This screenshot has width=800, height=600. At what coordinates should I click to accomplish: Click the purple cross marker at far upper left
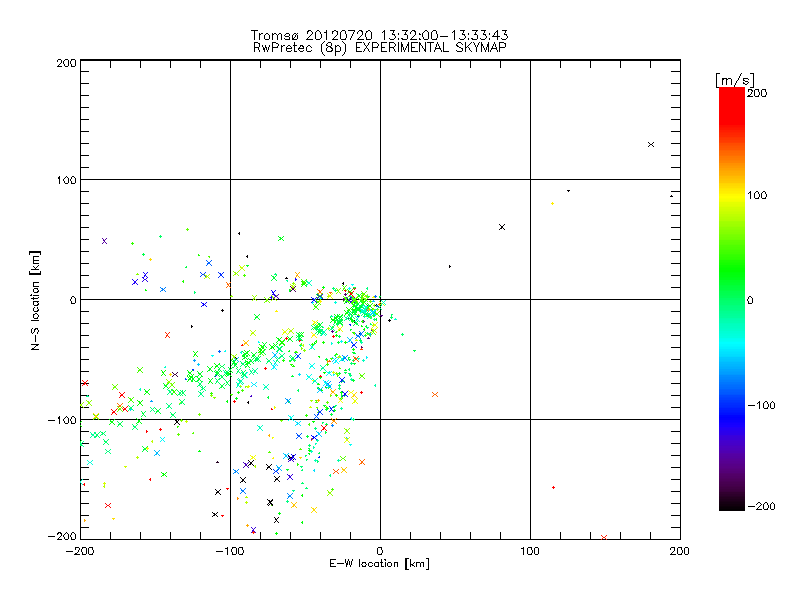pyautogui.click(x=105, y=241)
